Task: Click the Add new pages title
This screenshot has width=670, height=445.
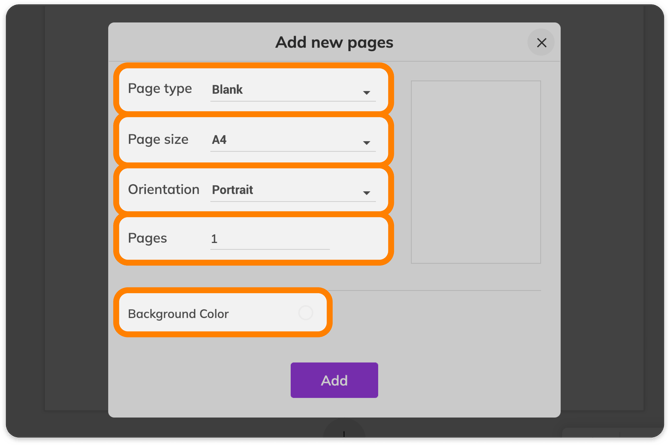Action: 334,42
